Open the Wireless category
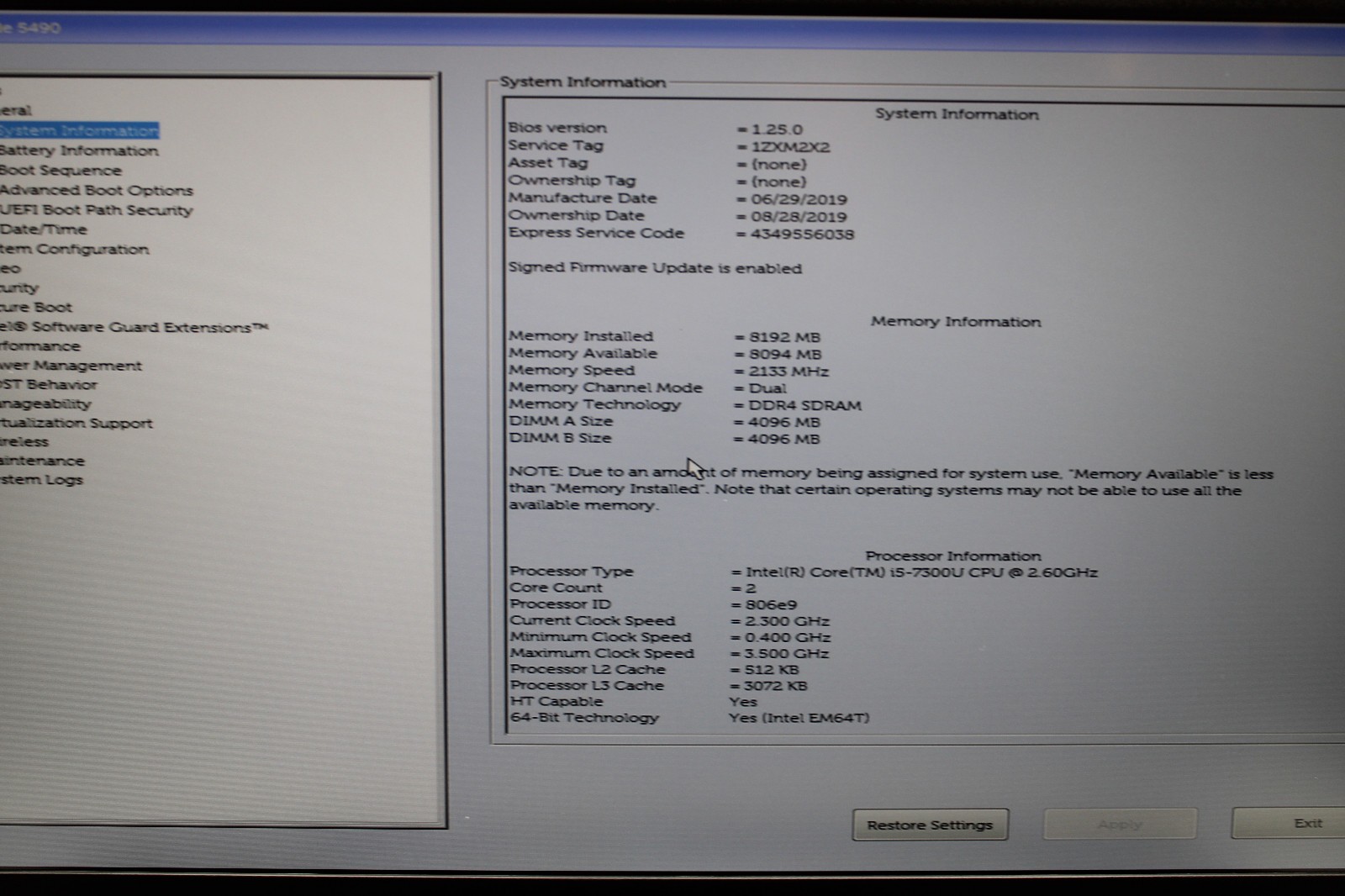 tap(24, 442)
